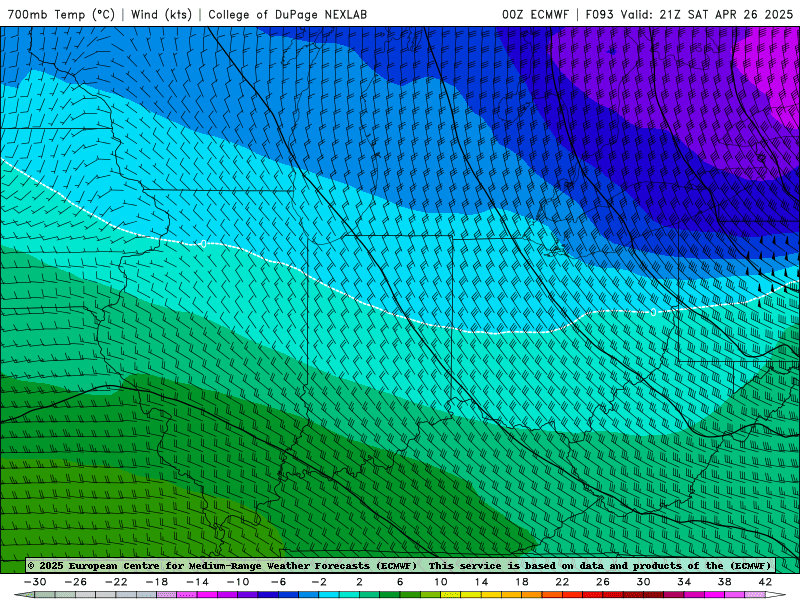Screen dimensions: 800x600
Task: Click the -30 legend value
Action: click(35, 582)
